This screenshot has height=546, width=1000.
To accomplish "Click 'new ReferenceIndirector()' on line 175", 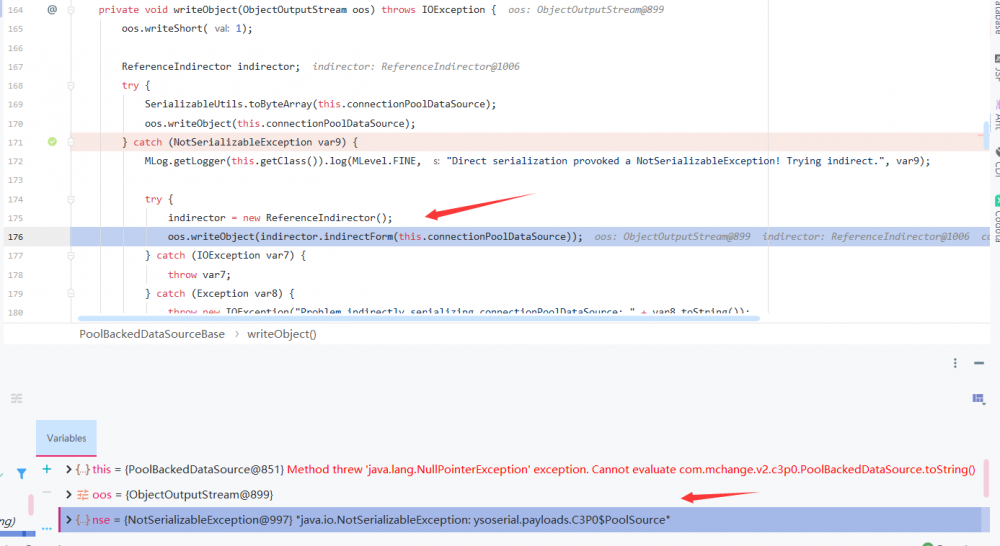I will (315, 218).
